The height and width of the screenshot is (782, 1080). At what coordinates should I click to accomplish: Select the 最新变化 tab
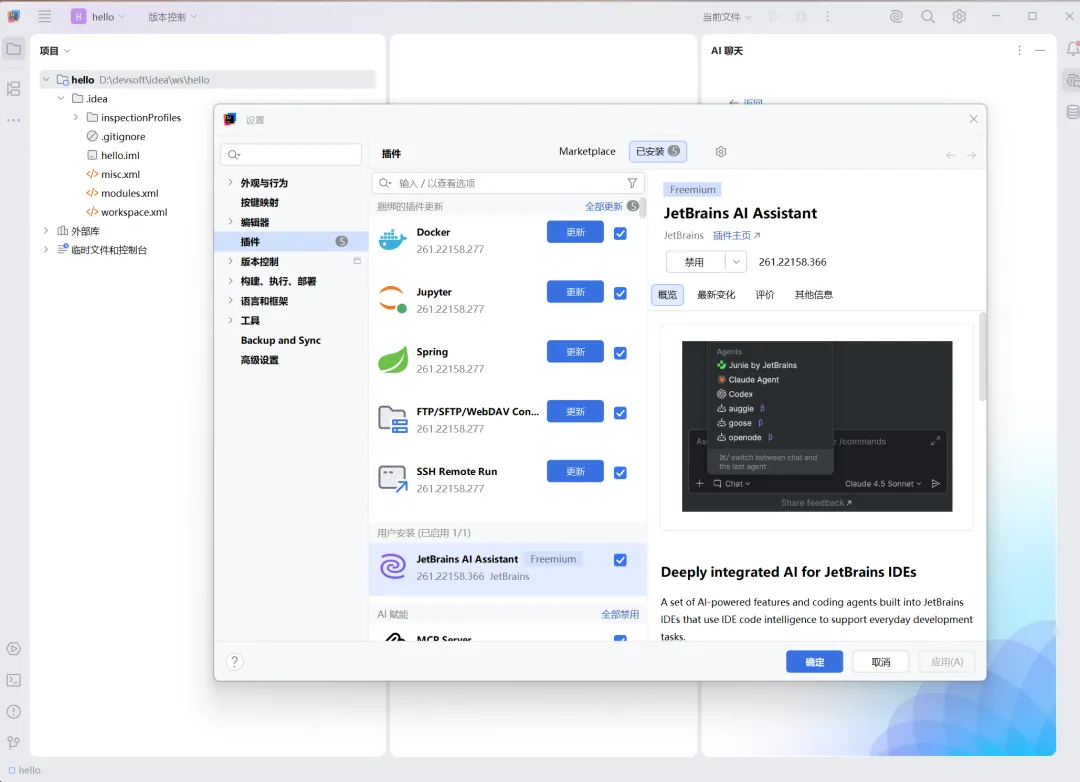[x=716, y=295]
